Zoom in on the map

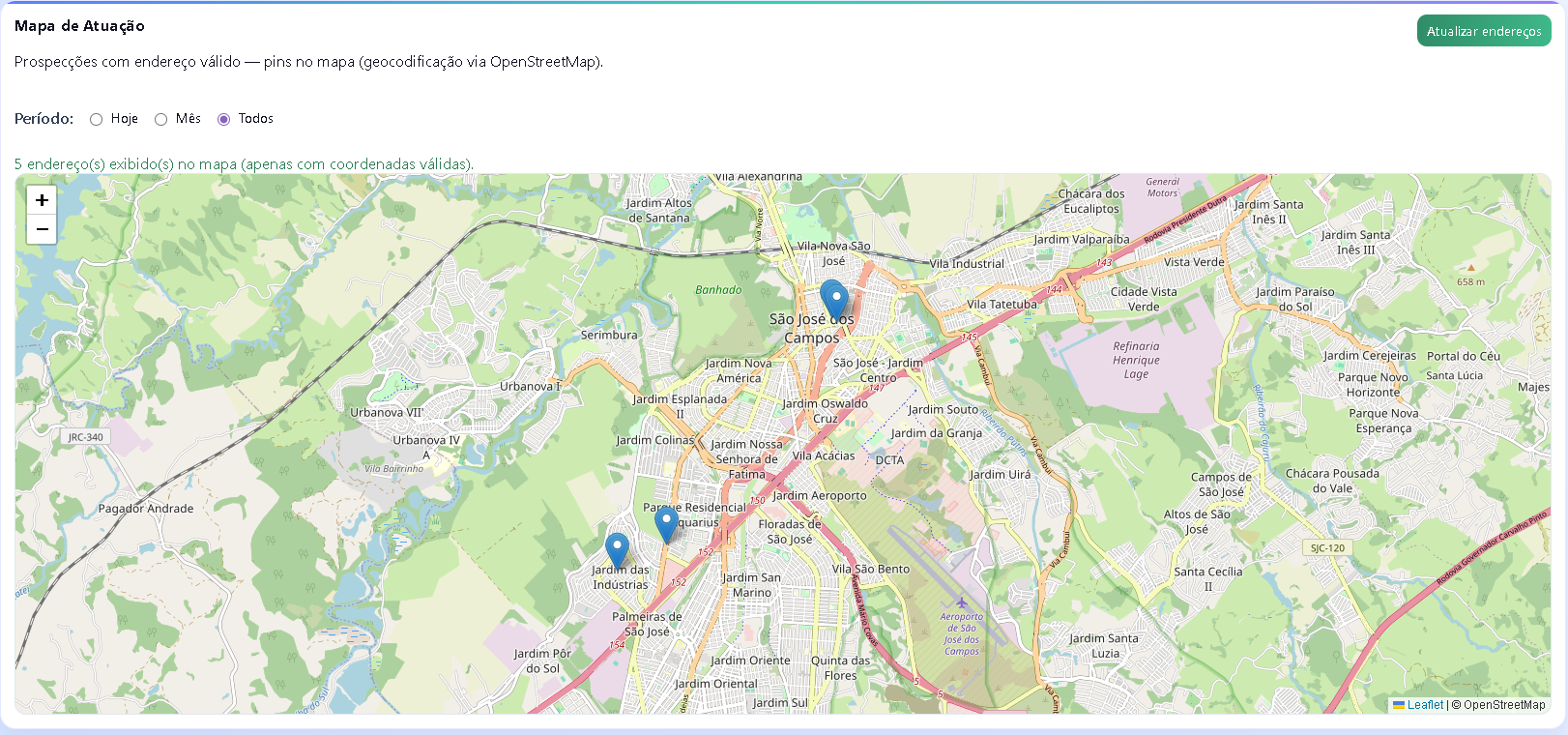pos(42,200)
